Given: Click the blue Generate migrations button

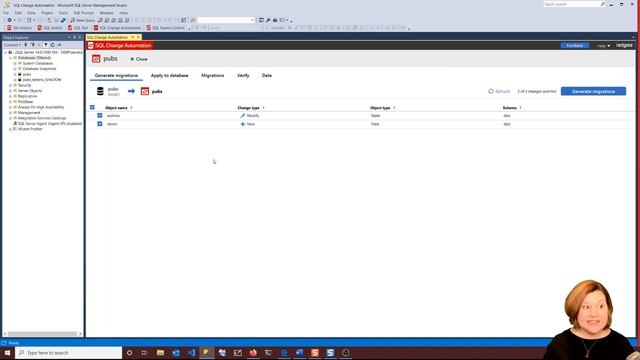Looking at the screenshot, I should 593,91.
